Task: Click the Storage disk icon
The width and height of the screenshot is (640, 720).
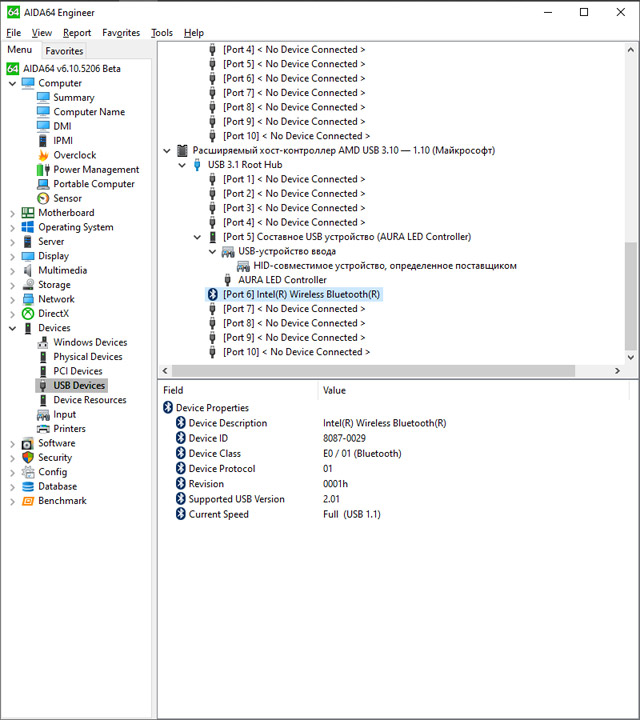Action: click(28, 285)
